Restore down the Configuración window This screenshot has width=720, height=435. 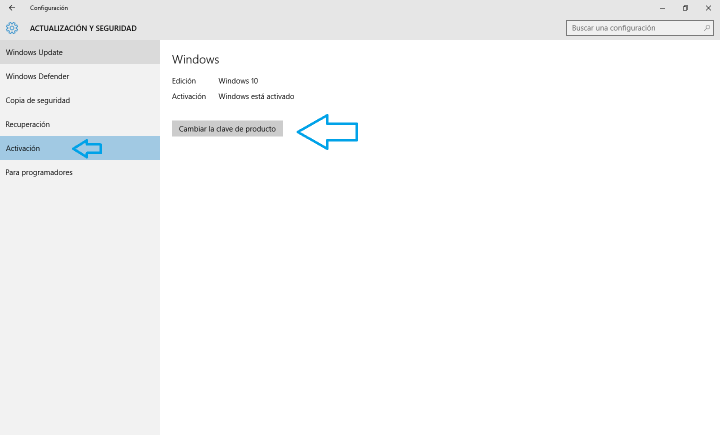(685, 8)
